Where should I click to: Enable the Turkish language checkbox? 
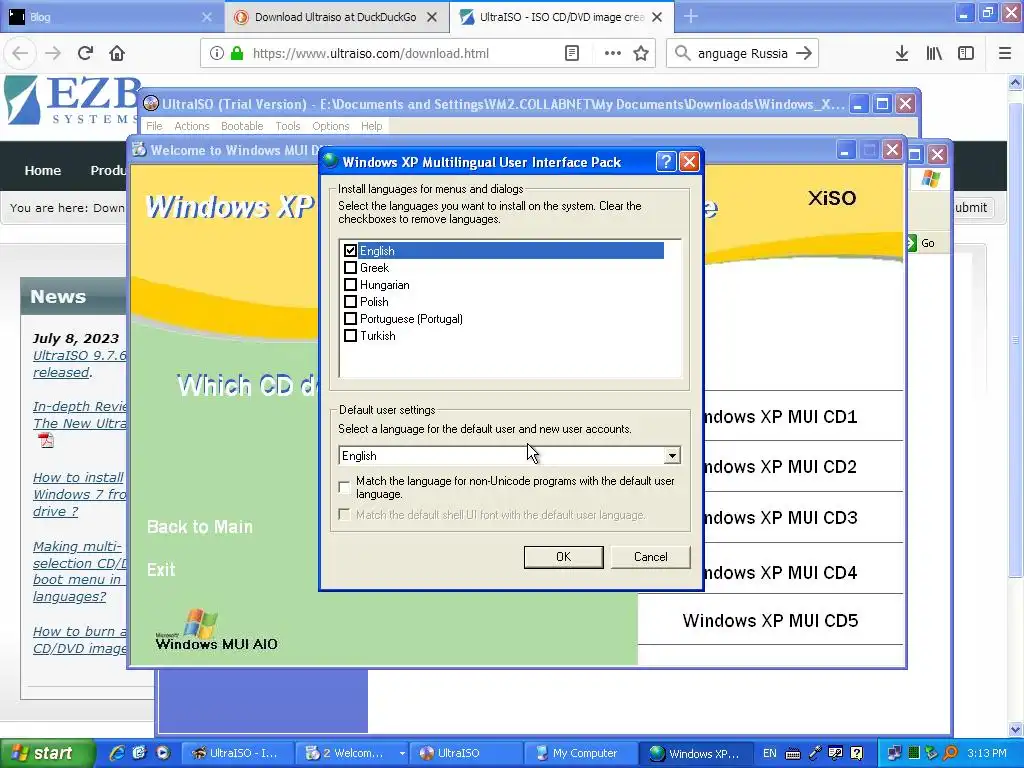pyautogui.click(x=350, y=336)
